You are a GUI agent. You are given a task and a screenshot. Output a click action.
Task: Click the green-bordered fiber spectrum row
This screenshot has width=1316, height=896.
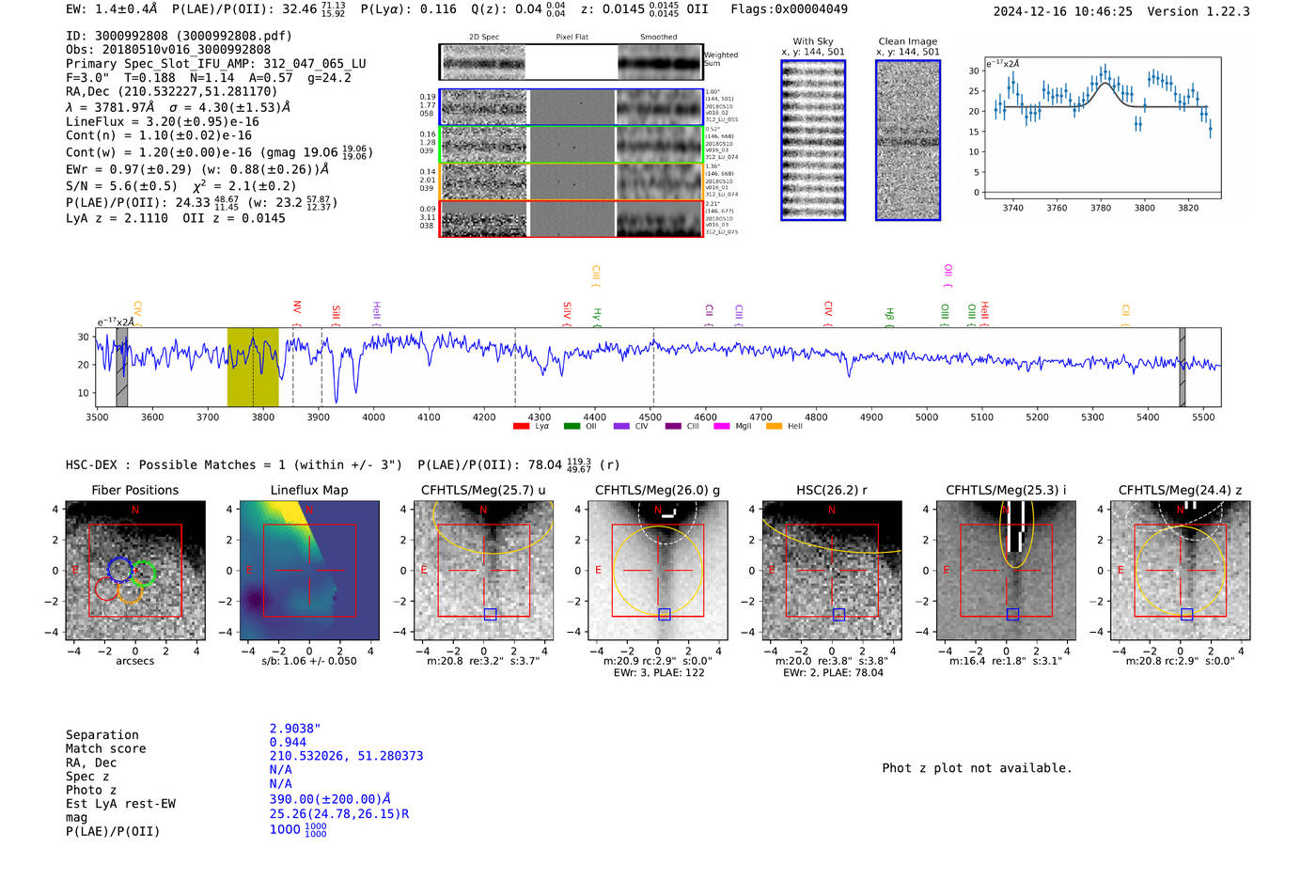(571, 144)
